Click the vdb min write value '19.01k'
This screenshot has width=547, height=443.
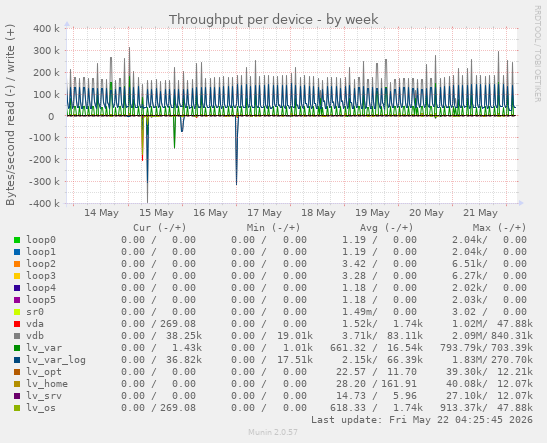coord(295,336)
